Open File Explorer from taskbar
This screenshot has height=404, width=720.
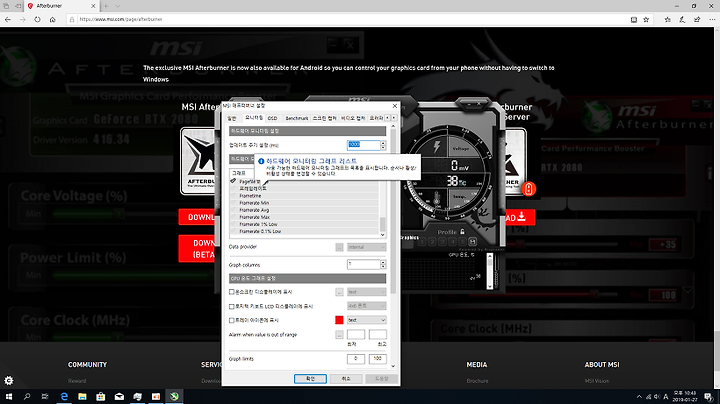pyautogui.click(x=82, y=396)
